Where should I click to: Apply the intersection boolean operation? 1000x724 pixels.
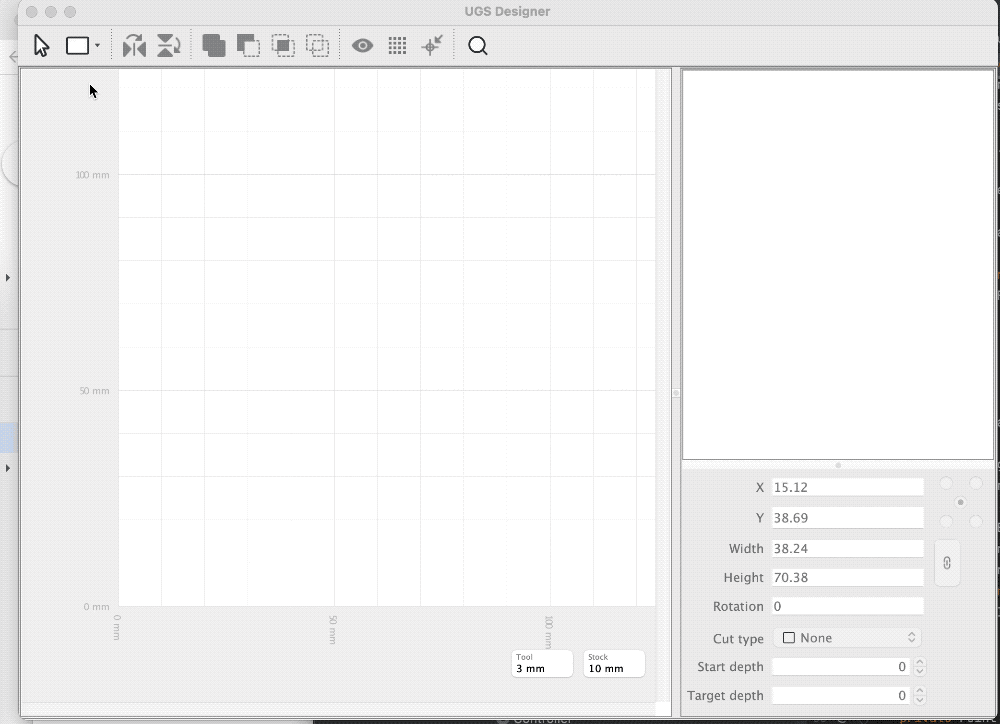point(283,45)
